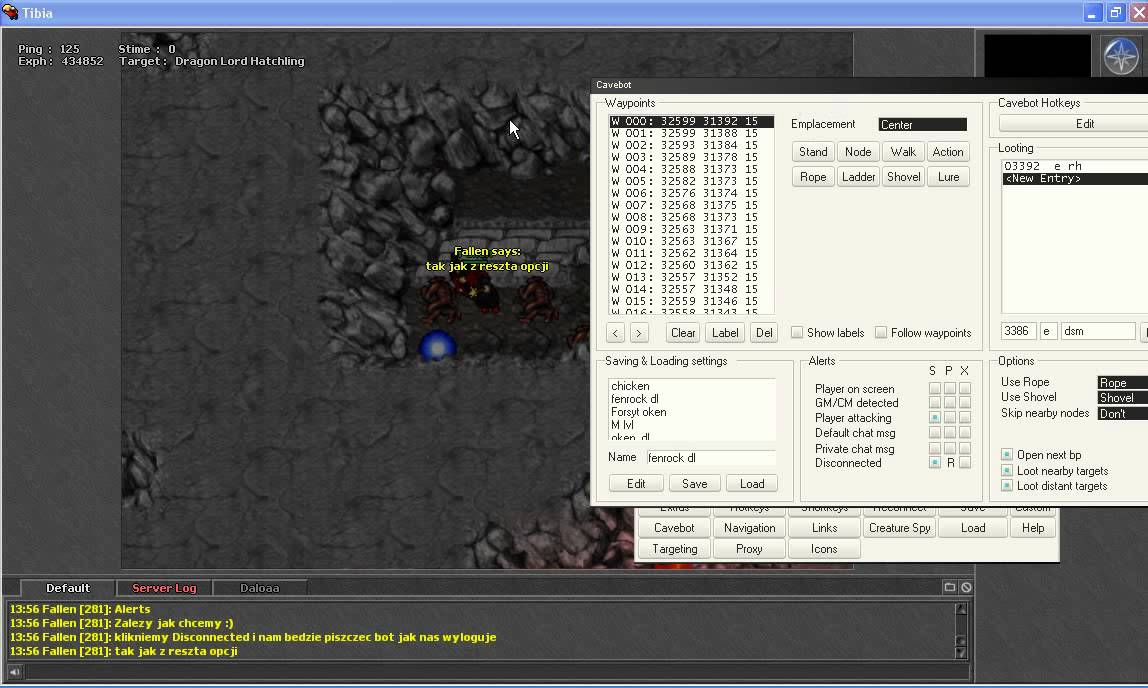Click the Node waypoint button

[x=858, y=152]
